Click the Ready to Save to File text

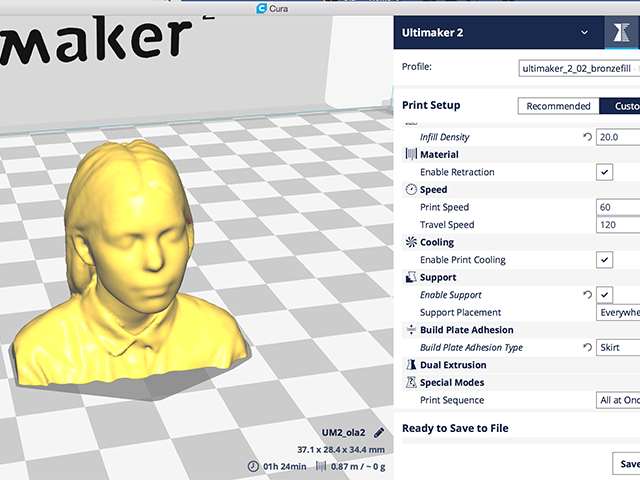pyautogui.click(x=455, y=428)
